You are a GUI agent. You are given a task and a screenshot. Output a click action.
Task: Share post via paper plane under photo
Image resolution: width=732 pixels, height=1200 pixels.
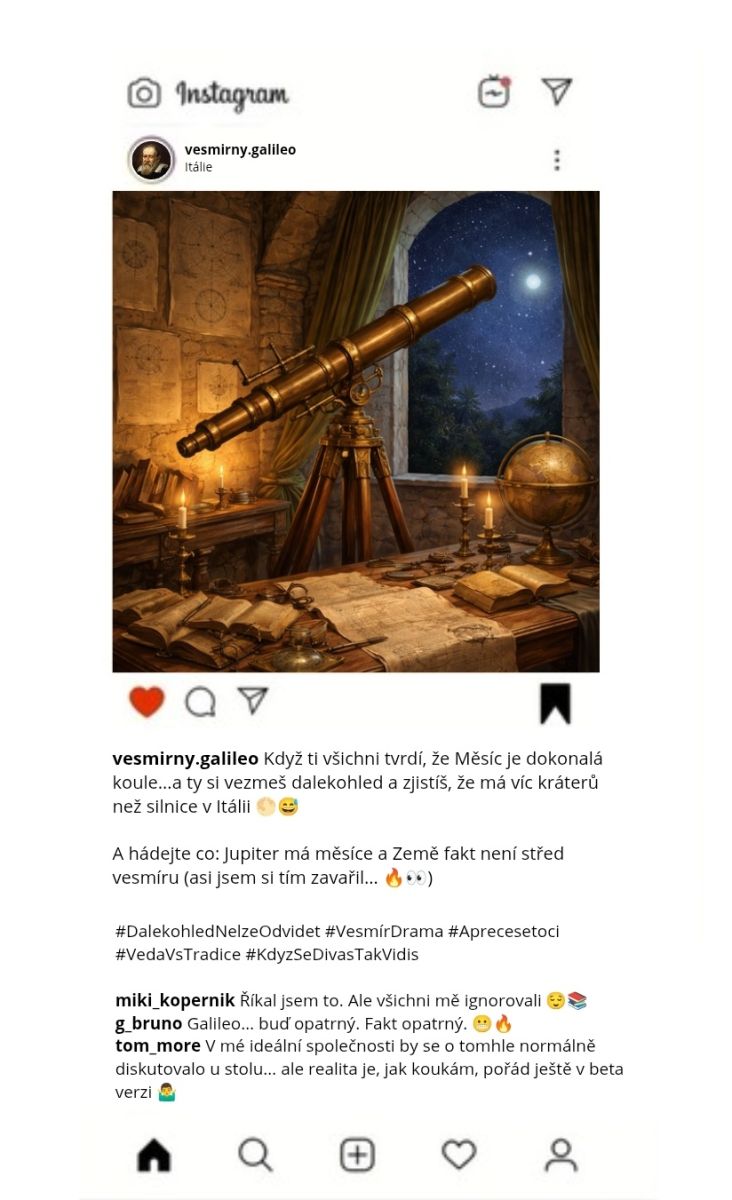[253, 700]
